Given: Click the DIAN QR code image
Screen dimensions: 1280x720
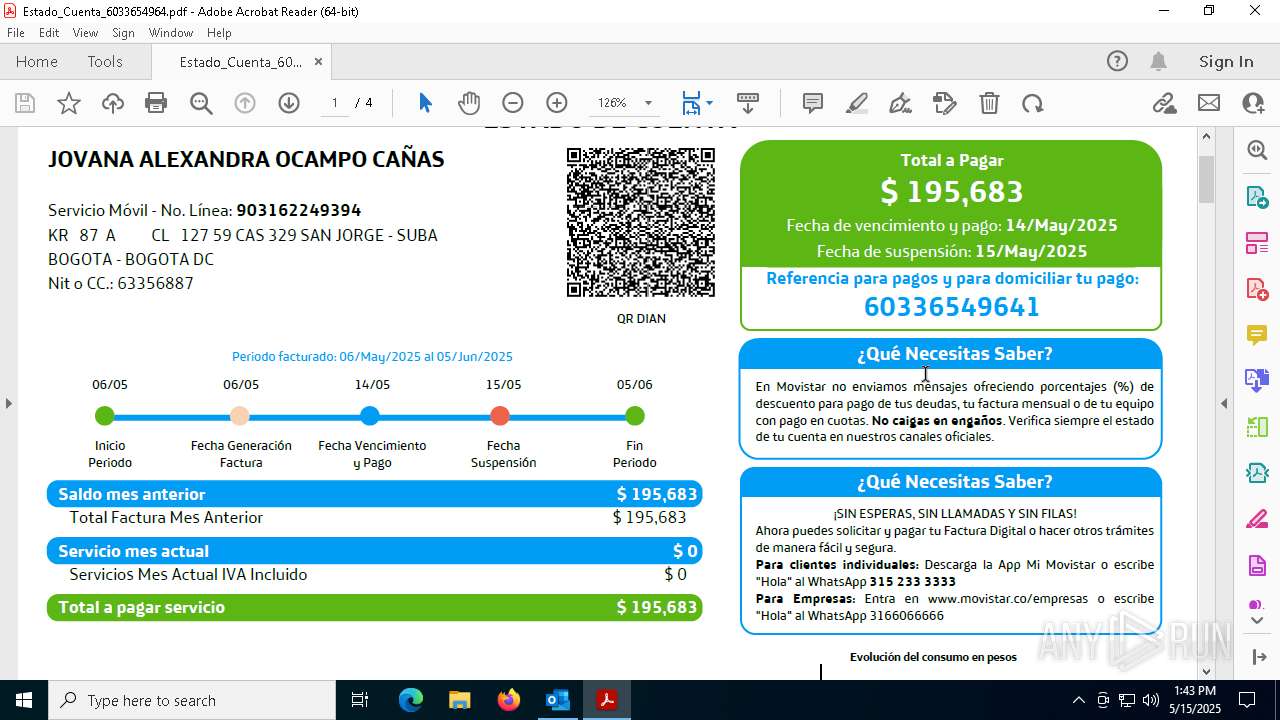Looking at the screenshot, I should [641, 222].
